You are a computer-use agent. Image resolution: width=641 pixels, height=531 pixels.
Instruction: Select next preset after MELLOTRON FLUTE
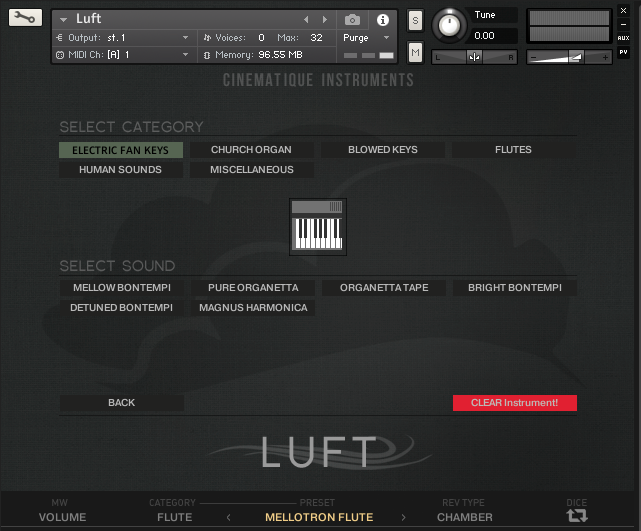[x=403, y=518]
